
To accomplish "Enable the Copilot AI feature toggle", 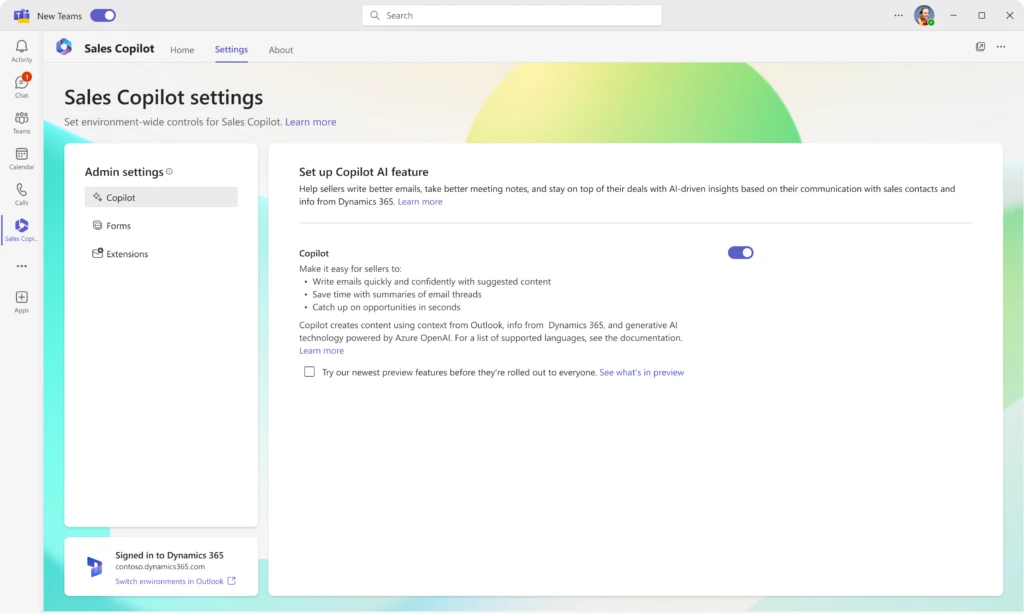I will (740, 252).
